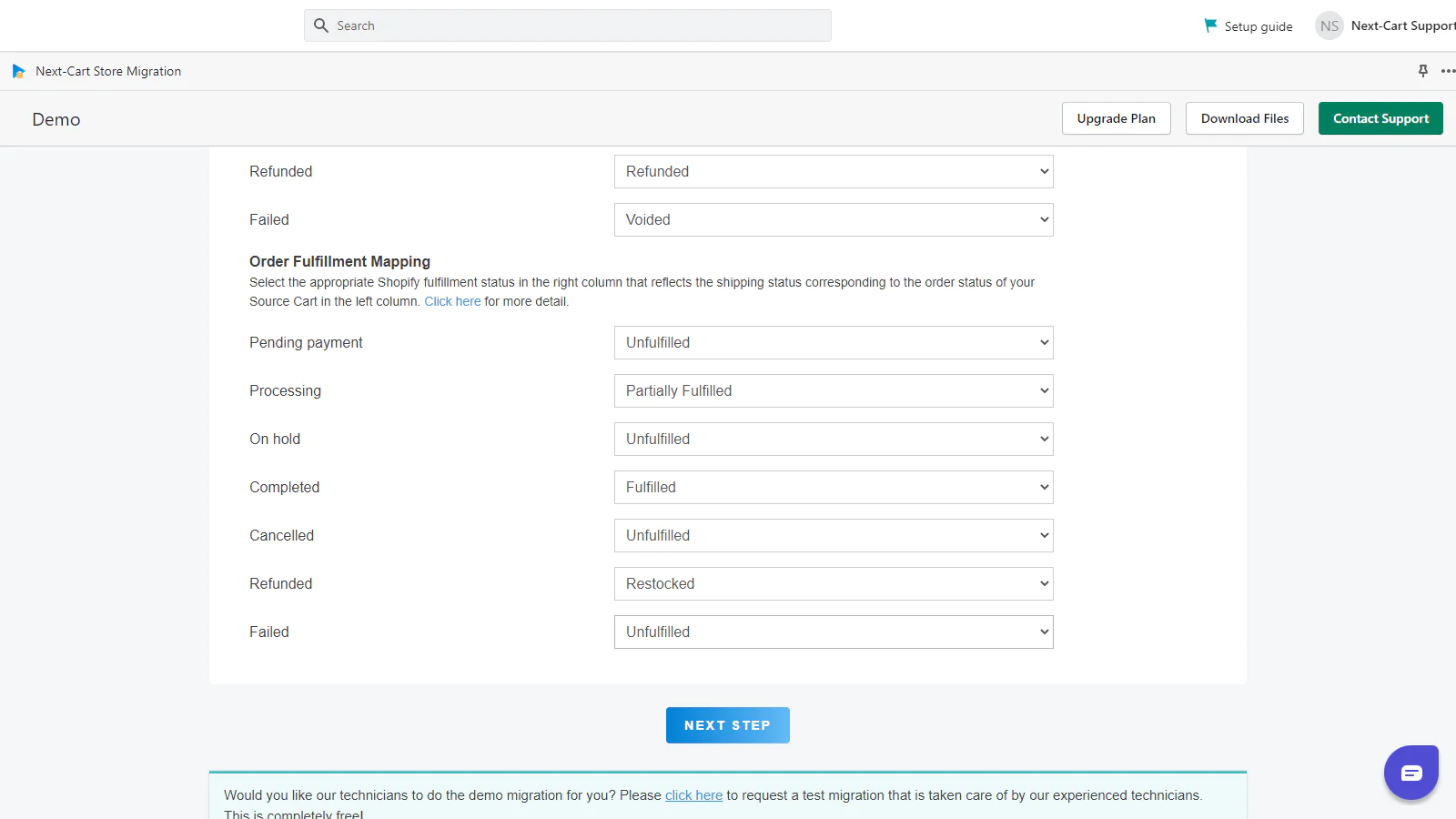Open the NS account avatar
1456x819 pixels.
(1329, 25)
